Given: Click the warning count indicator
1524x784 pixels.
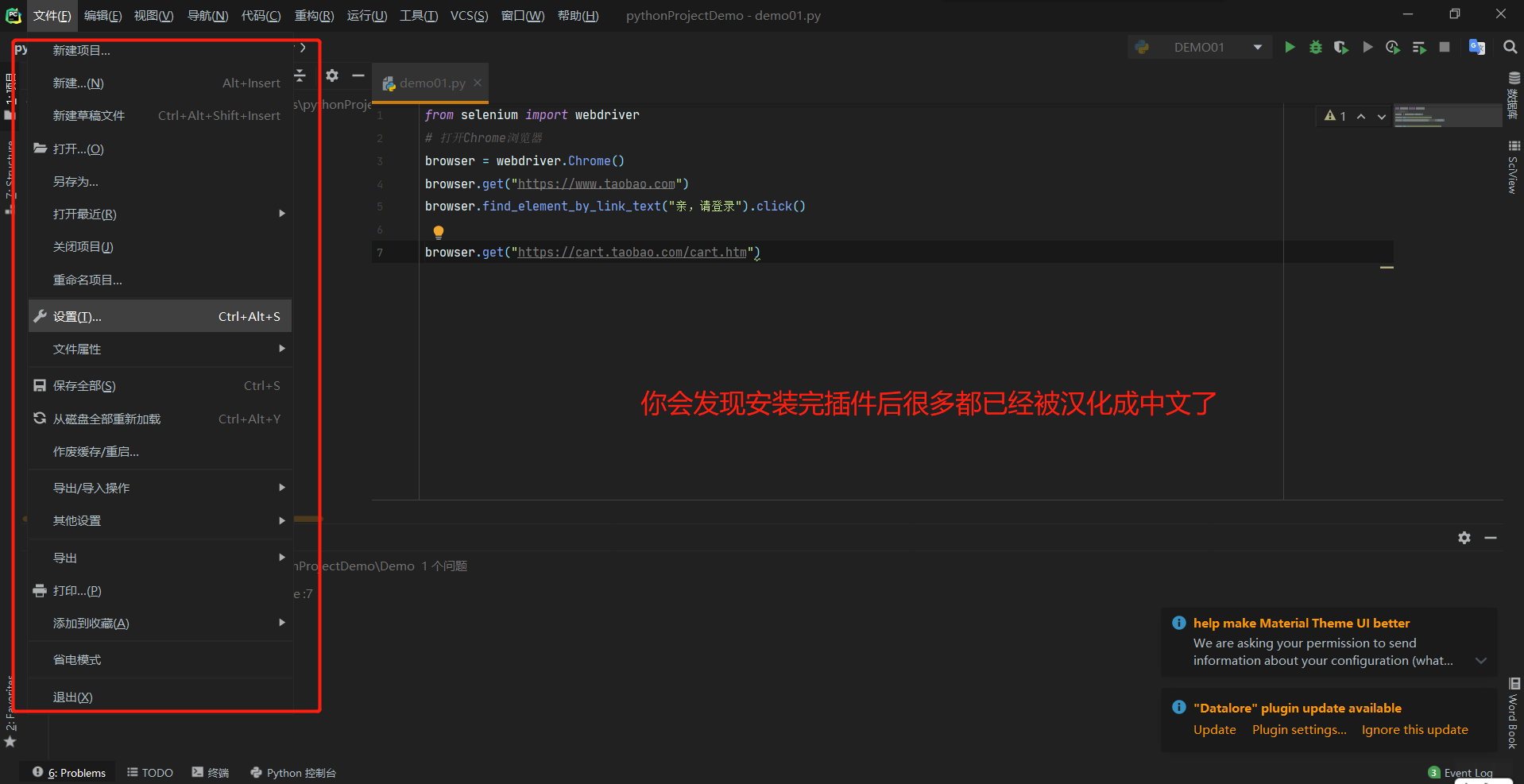Looking at the screenshot, I should point(1335,116).
